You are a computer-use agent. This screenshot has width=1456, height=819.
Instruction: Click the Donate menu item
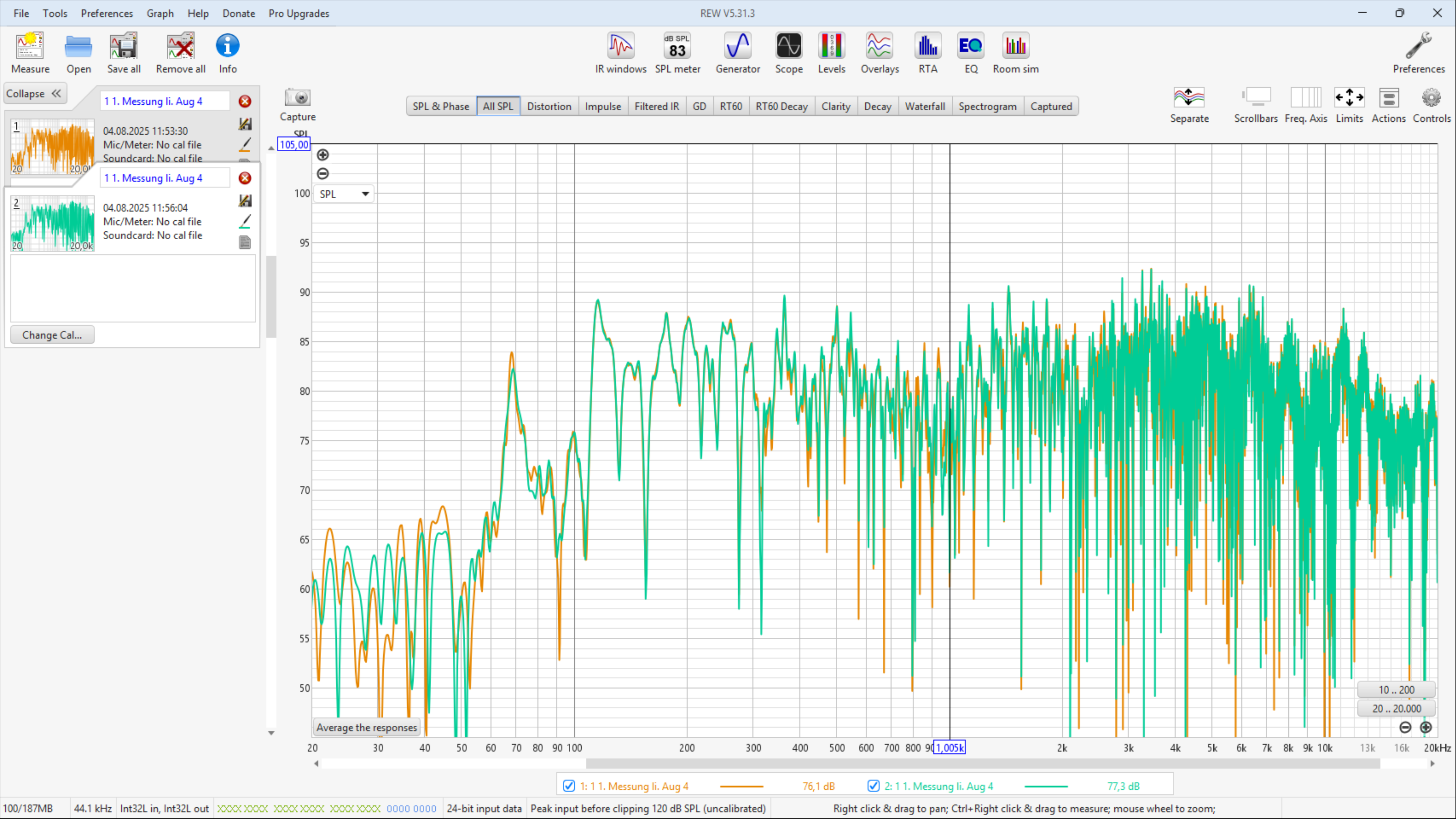click(238, 13)
